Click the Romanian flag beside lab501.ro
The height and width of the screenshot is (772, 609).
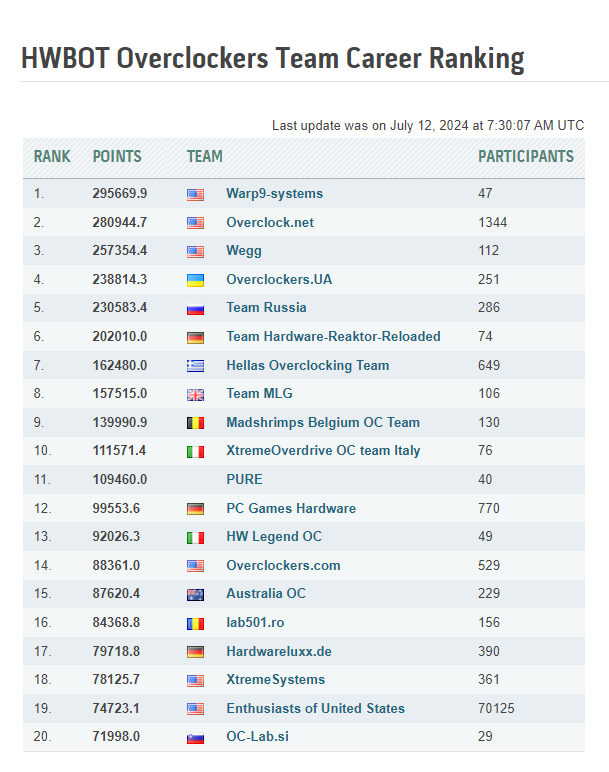pyautogui.click(x=195, y=624)
